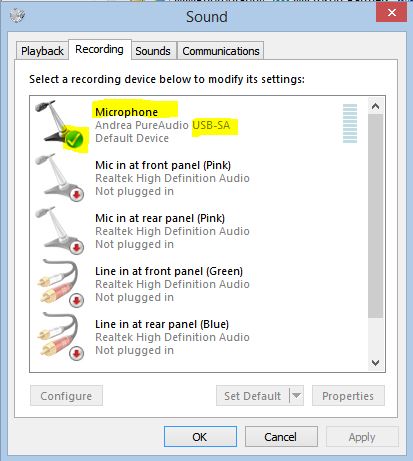
Task: Click the device list scrollbar thumb
Action: coord(375,216)
